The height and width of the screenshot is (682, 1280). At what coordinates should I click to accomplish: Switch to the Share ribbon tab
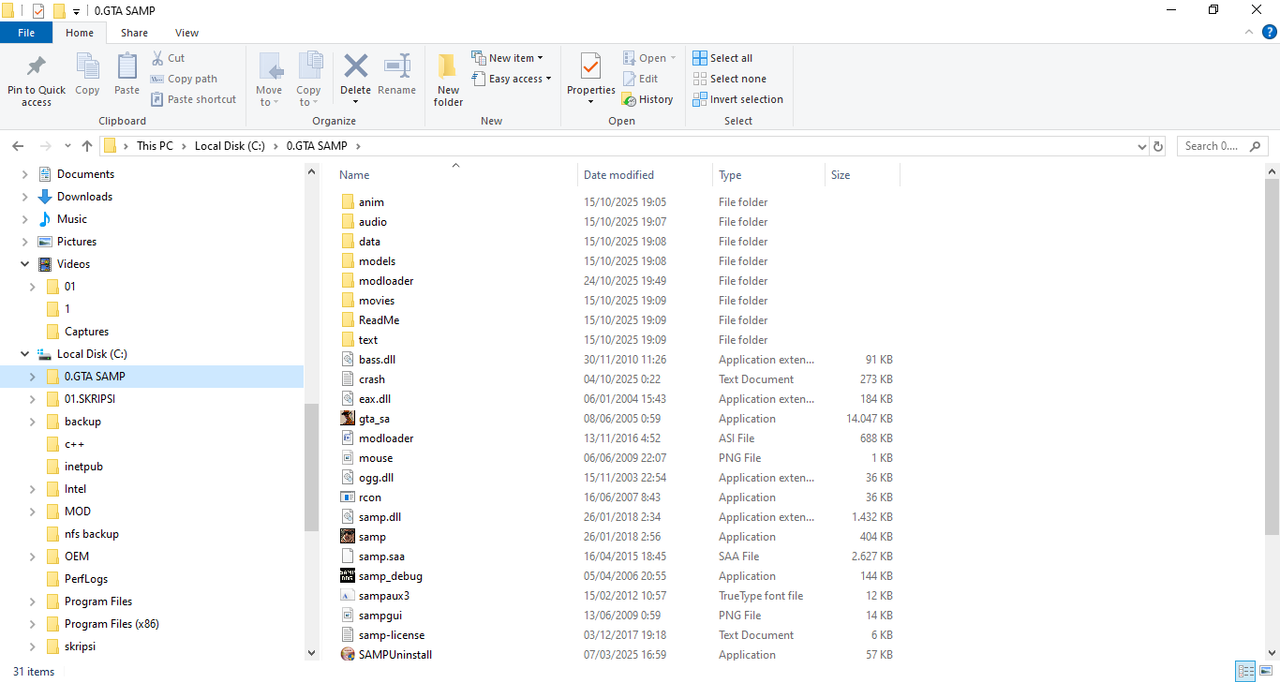[x=134, y=33]
